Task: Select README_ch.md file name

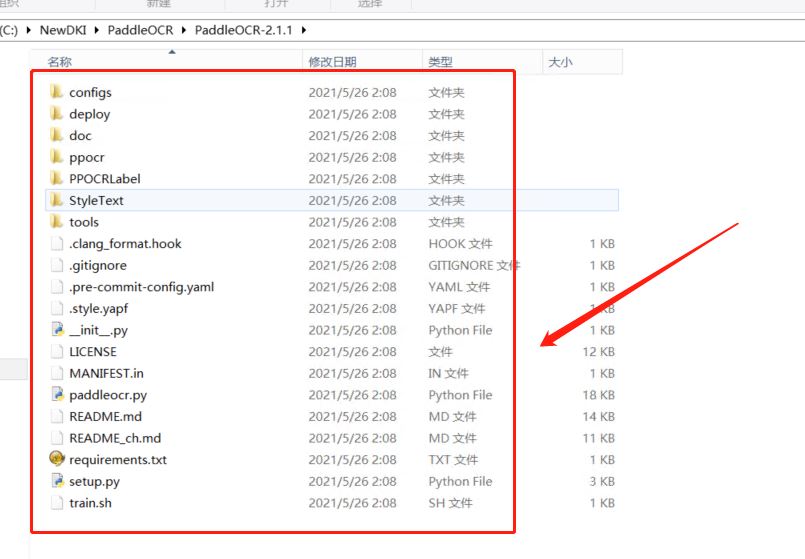Action: tap(115, 438)
